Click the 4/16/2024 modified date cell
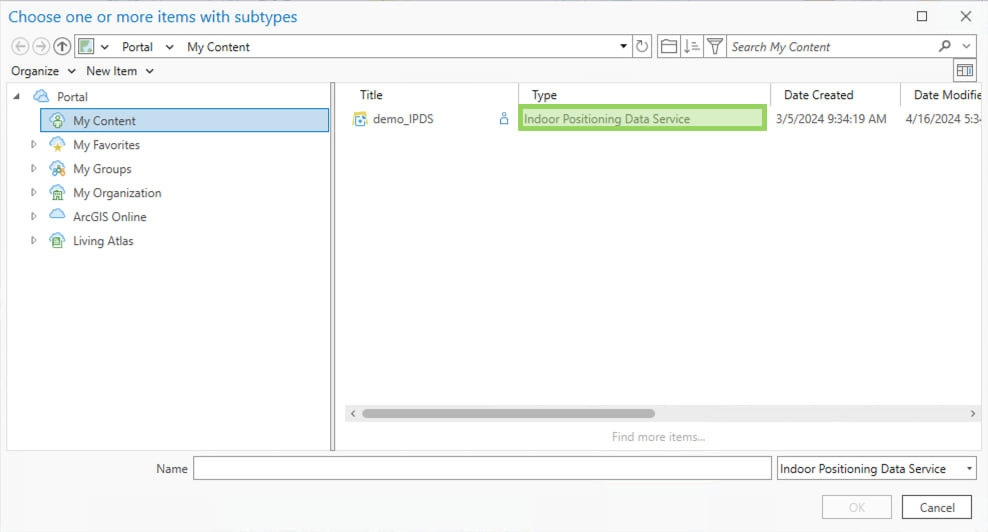The height and width of the screenshot is (532, 988). pyautogui.click(x=943, y=119)
